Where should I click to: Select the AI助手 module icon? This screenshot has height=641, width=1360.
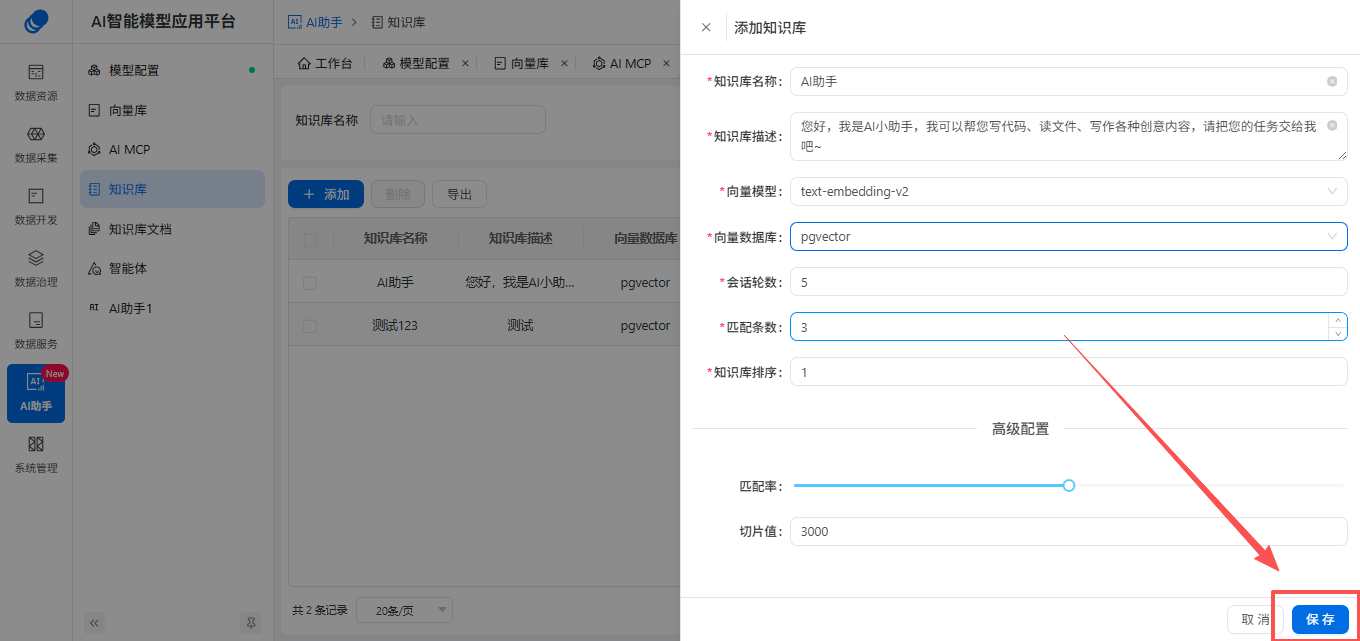coord(36,393)
